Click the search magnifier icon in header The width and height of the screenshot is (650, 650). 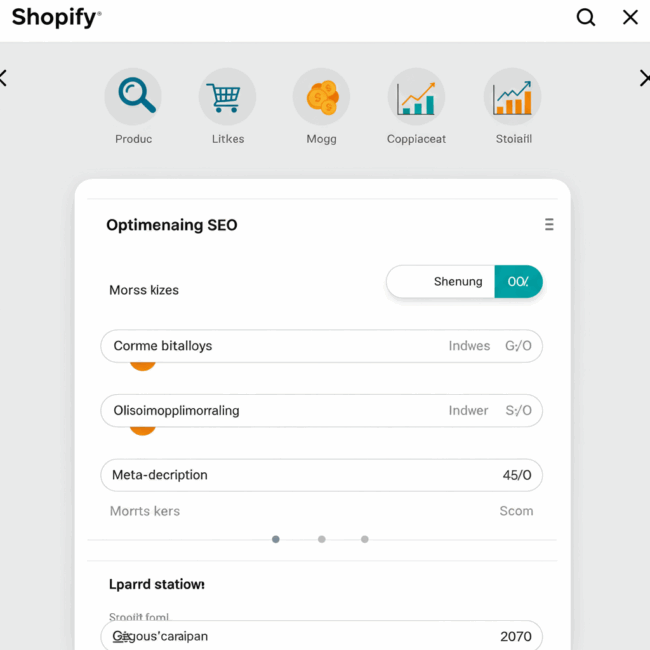click(586, 17)
